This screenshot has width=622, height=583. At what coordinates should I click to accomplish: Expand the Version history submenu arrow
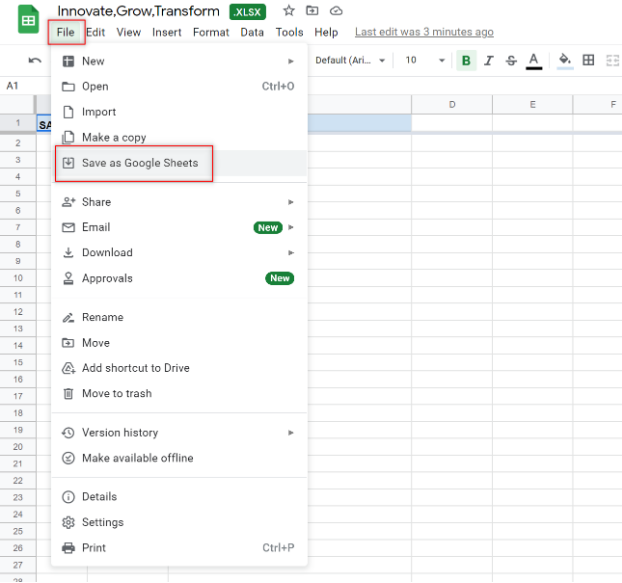pyautogui.click(x=291, y=433)
